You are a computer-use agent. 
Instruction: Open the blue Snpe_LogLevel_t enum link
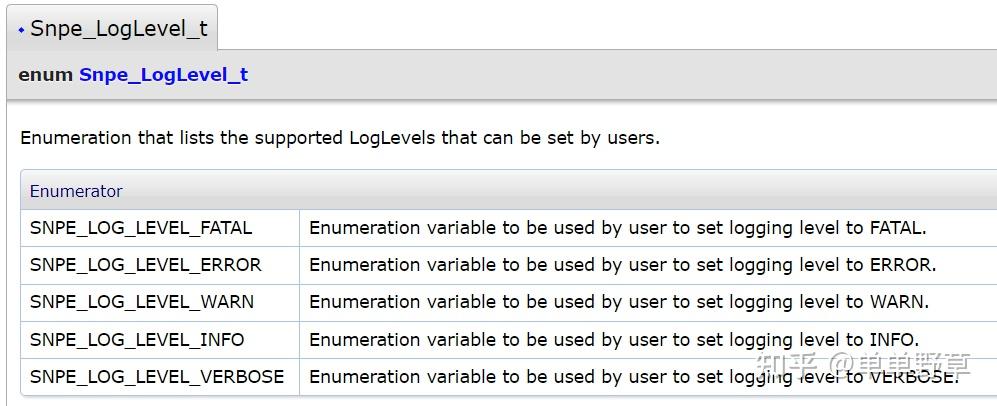[163, 75]
